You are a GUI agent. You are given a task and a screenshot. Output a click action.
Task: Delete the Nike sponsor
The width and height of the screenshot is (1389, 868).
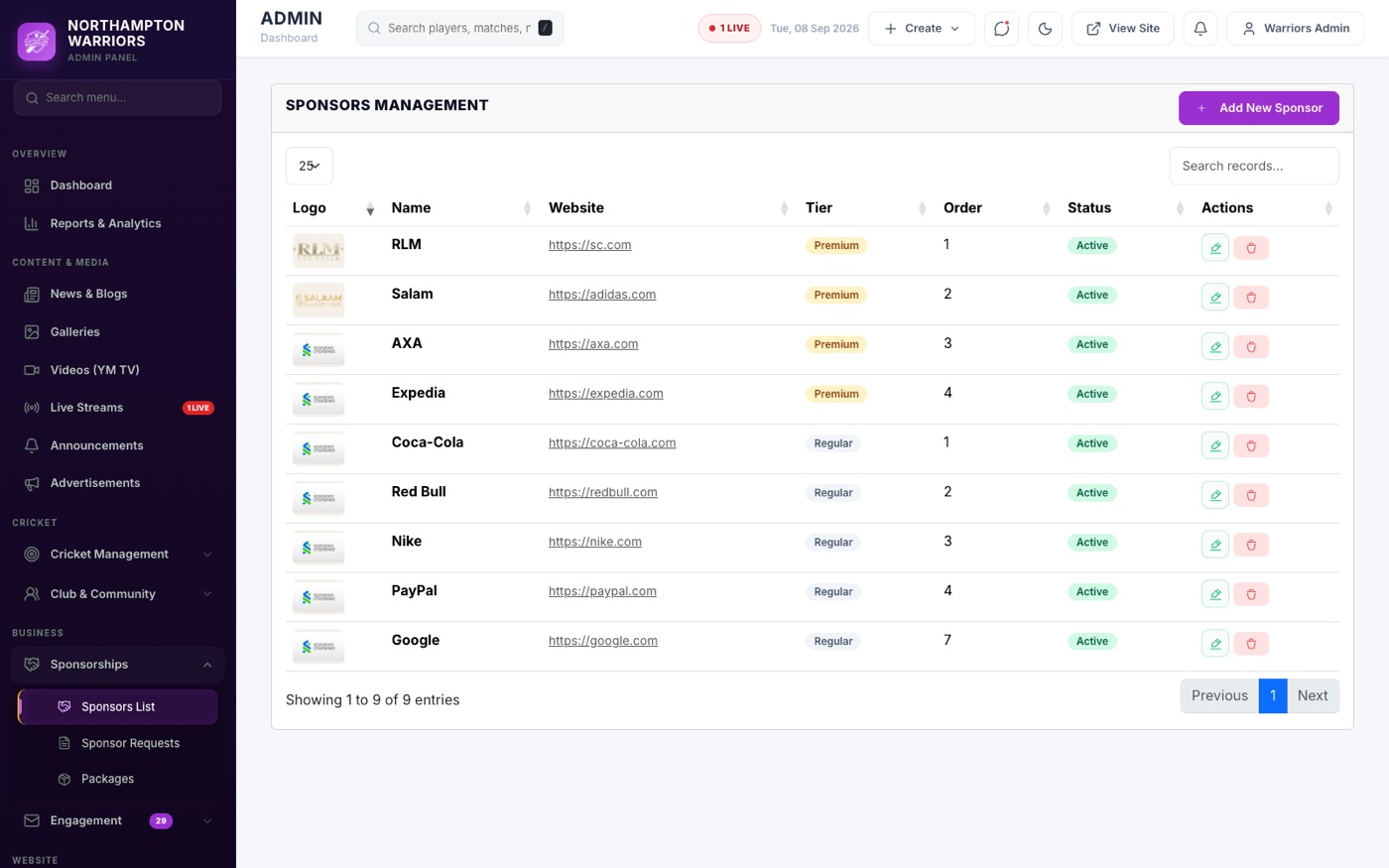1251,546
